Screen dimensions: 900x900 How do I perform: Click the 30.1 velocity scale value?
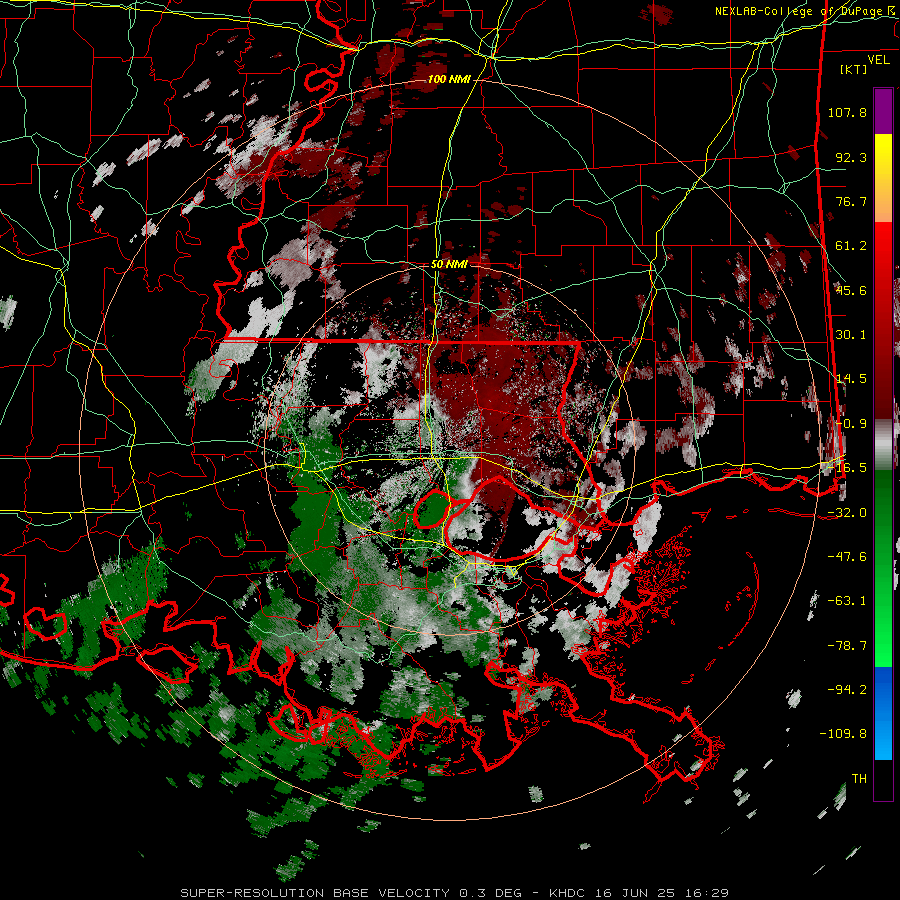851,335
